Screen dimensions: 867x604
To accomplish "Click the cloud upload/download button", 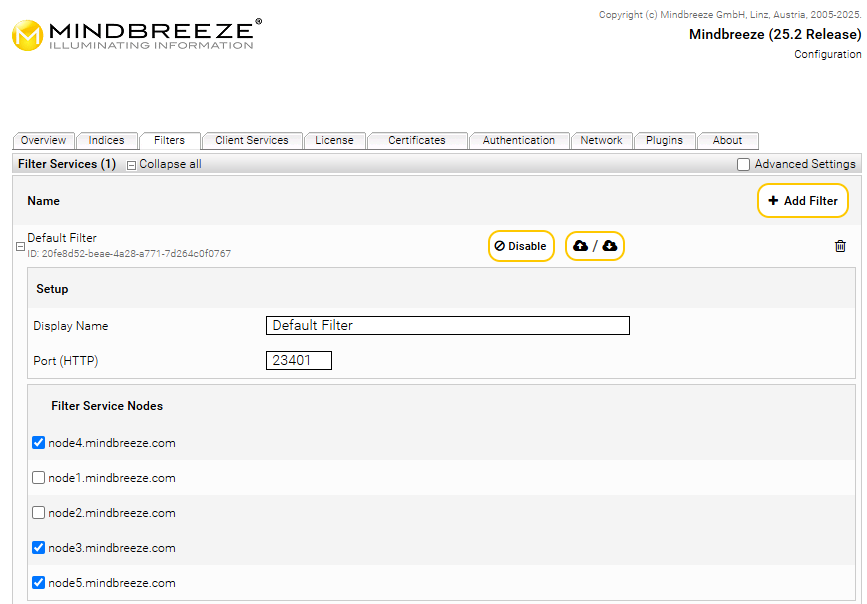I will 595,246.
